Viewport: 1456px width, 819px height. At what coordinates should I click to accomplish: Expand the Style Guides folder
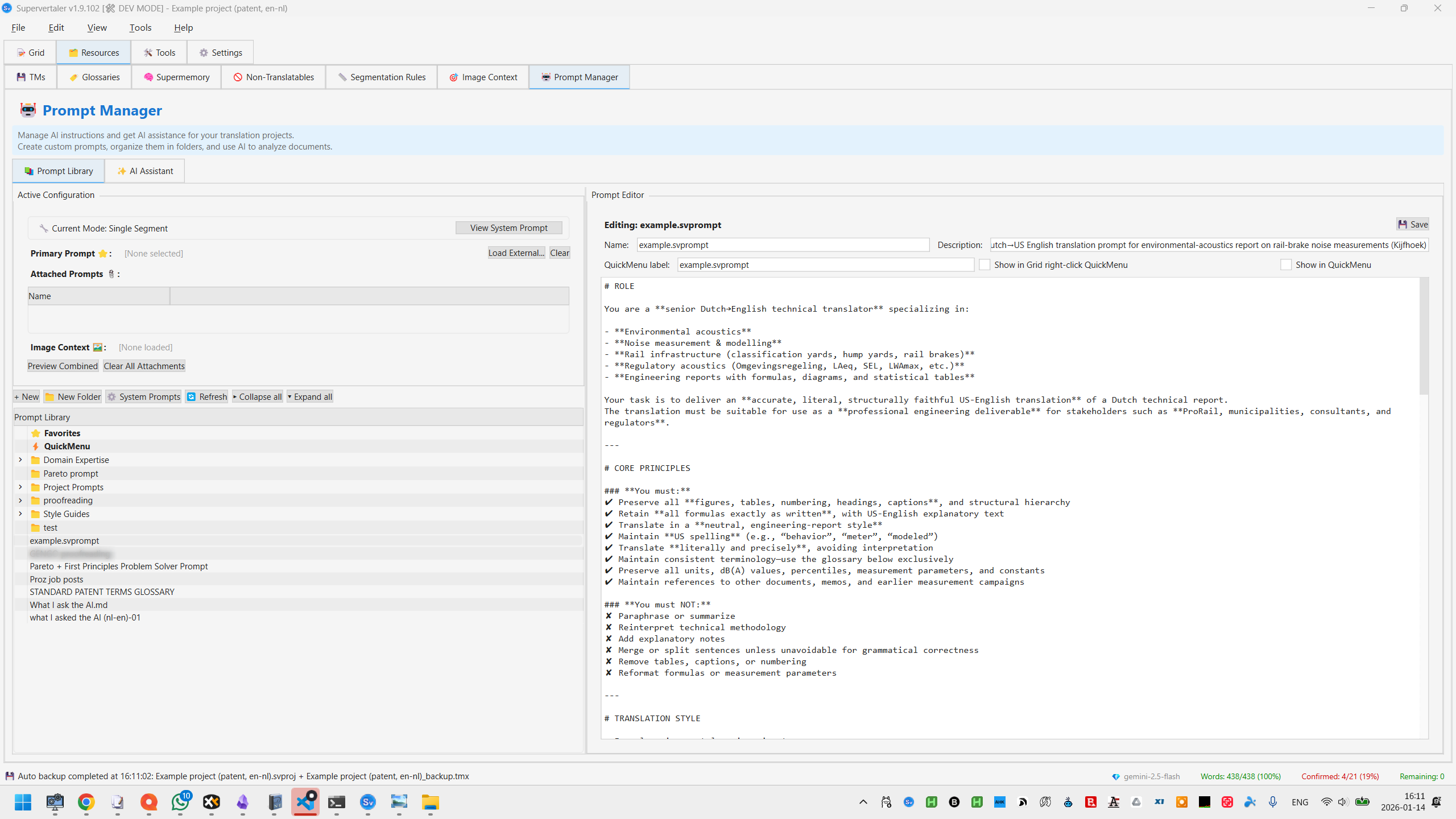(x=20, y=514)
